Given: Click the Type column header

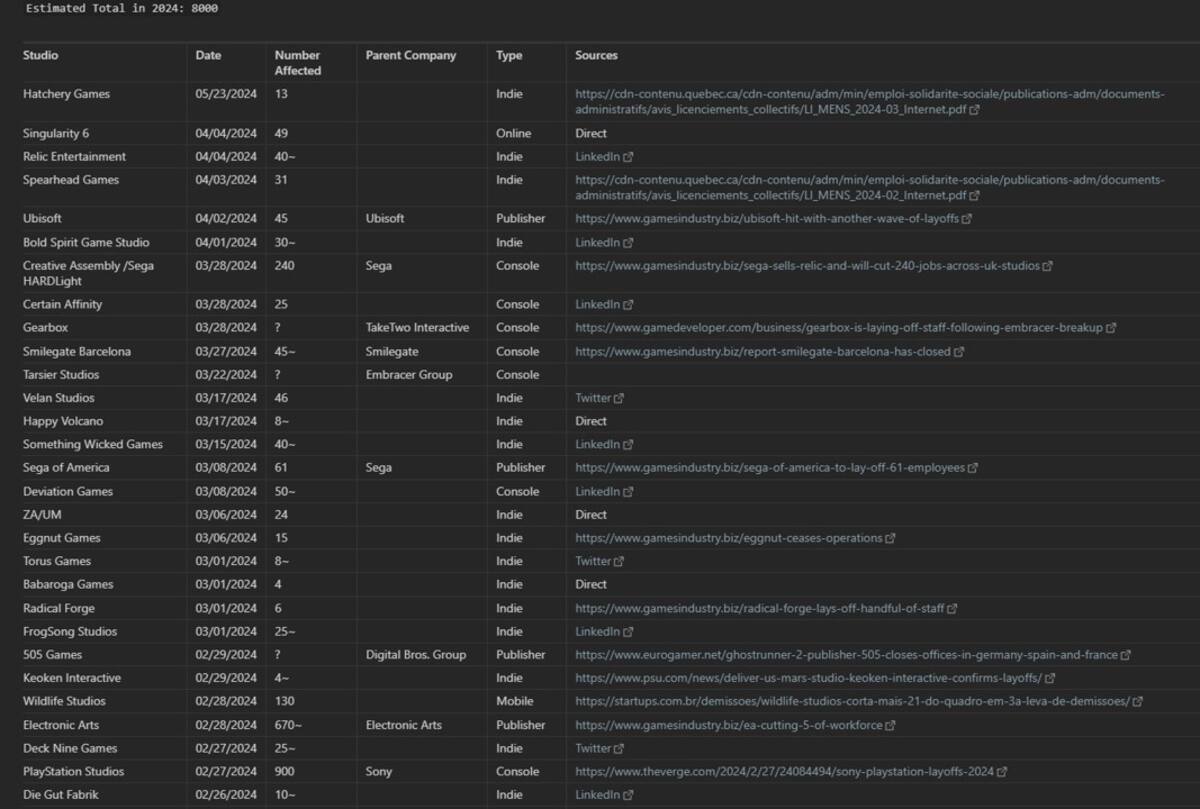Looking at the screenshot, I should [x=509, y=56].
